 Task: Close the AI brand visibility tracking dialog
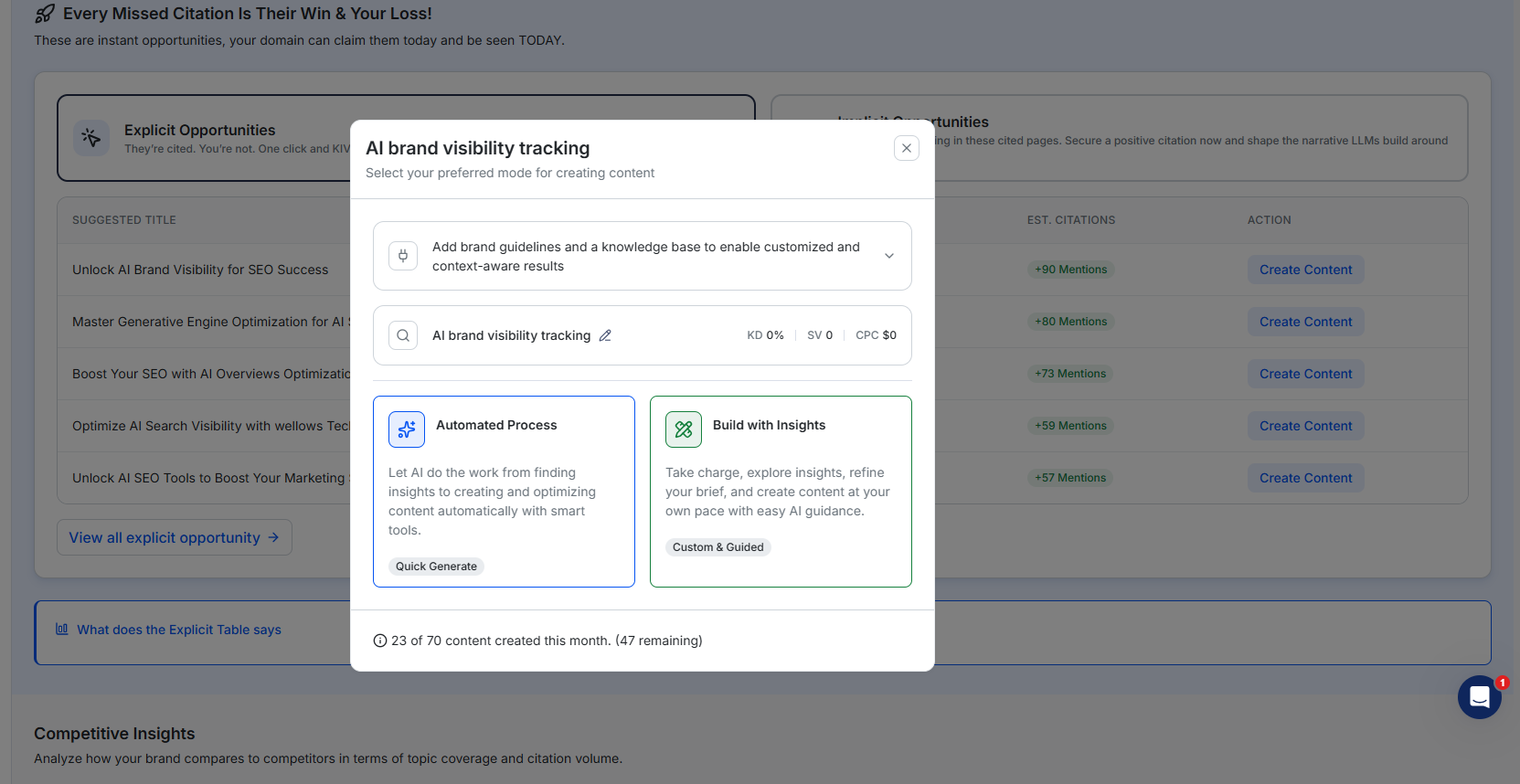[906, 148]
